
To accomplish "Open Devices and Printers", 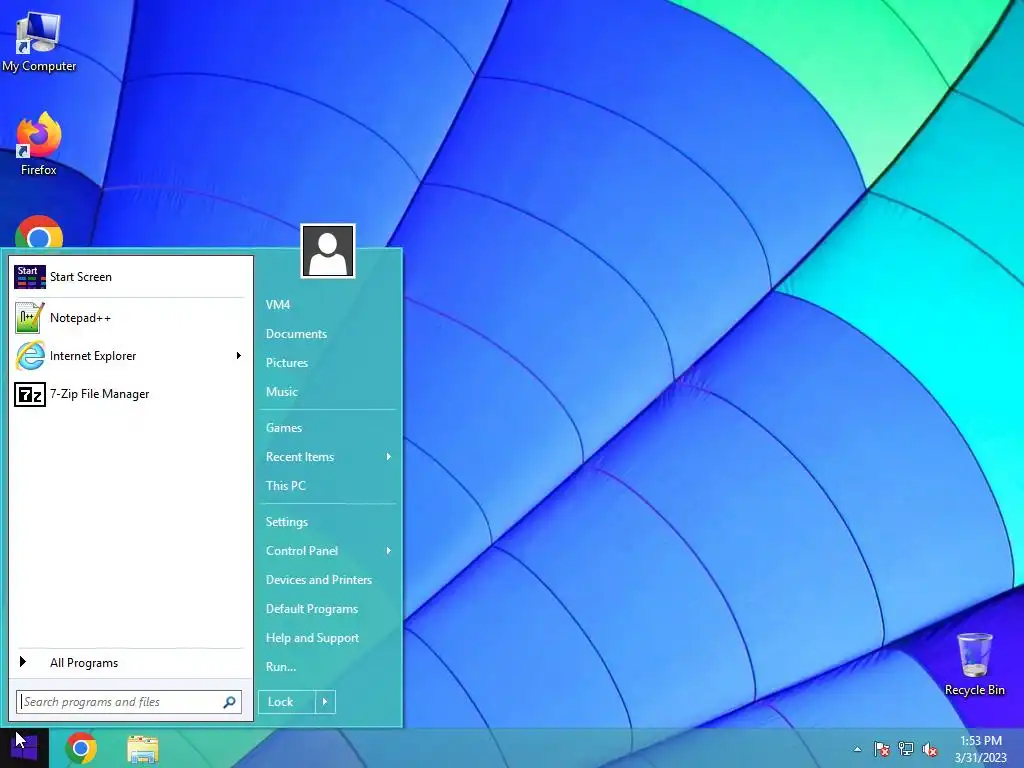I will [328, 580].
